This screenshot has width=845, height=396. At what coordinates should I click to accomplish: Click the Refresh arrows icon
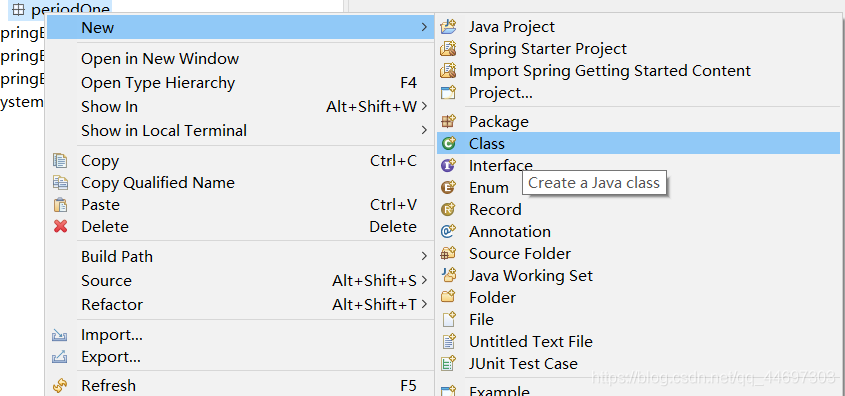[60, 385]
